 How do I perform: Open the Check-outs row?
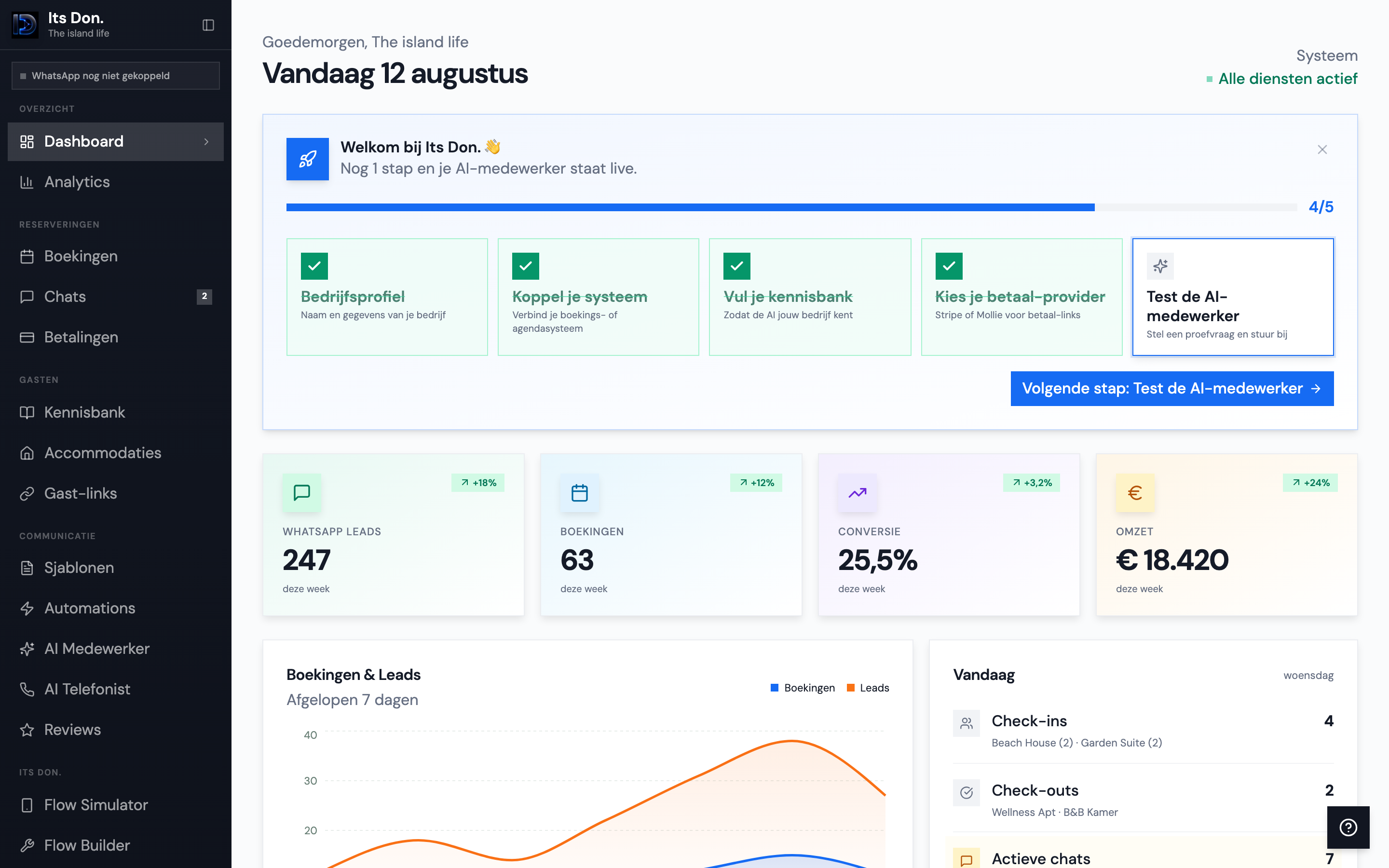(1144, 800)
